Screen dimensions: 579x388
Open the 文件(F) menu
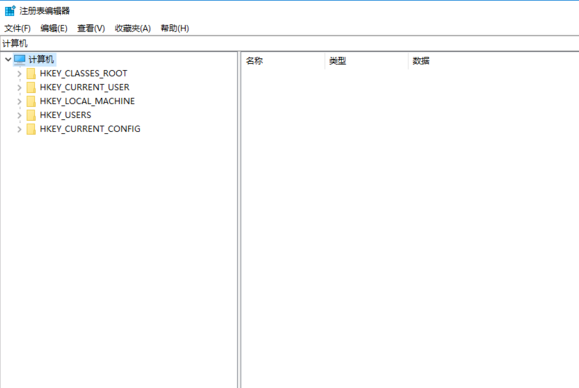(x=17, y=28)
